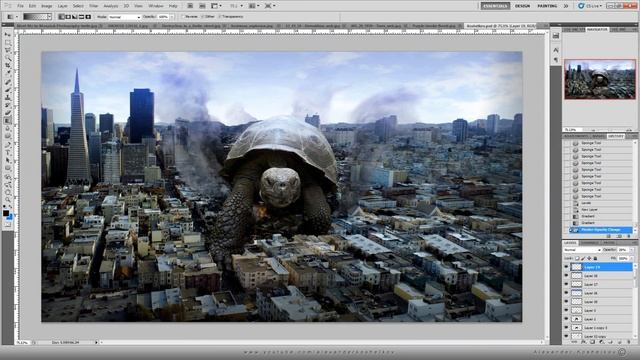Launch Bridge from the application bar
640x360 pixels.
190,6
